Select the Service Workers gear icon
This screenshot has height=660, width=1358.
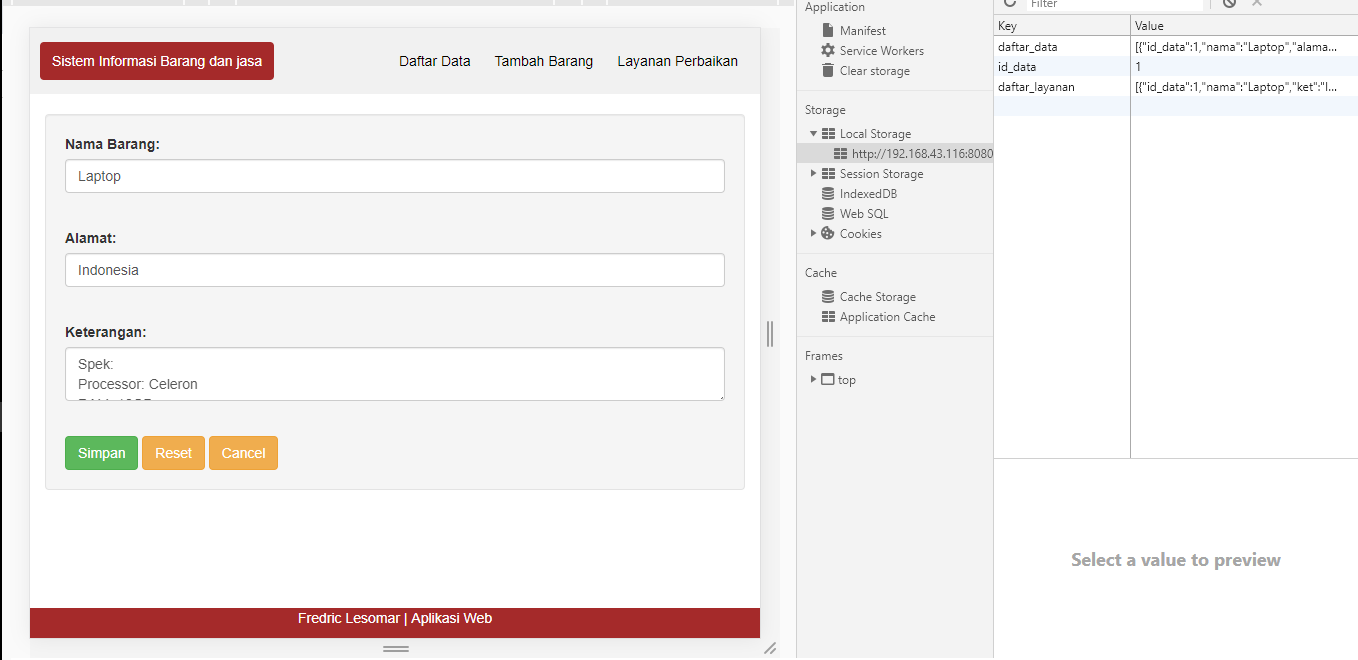(x=828, y=50)
